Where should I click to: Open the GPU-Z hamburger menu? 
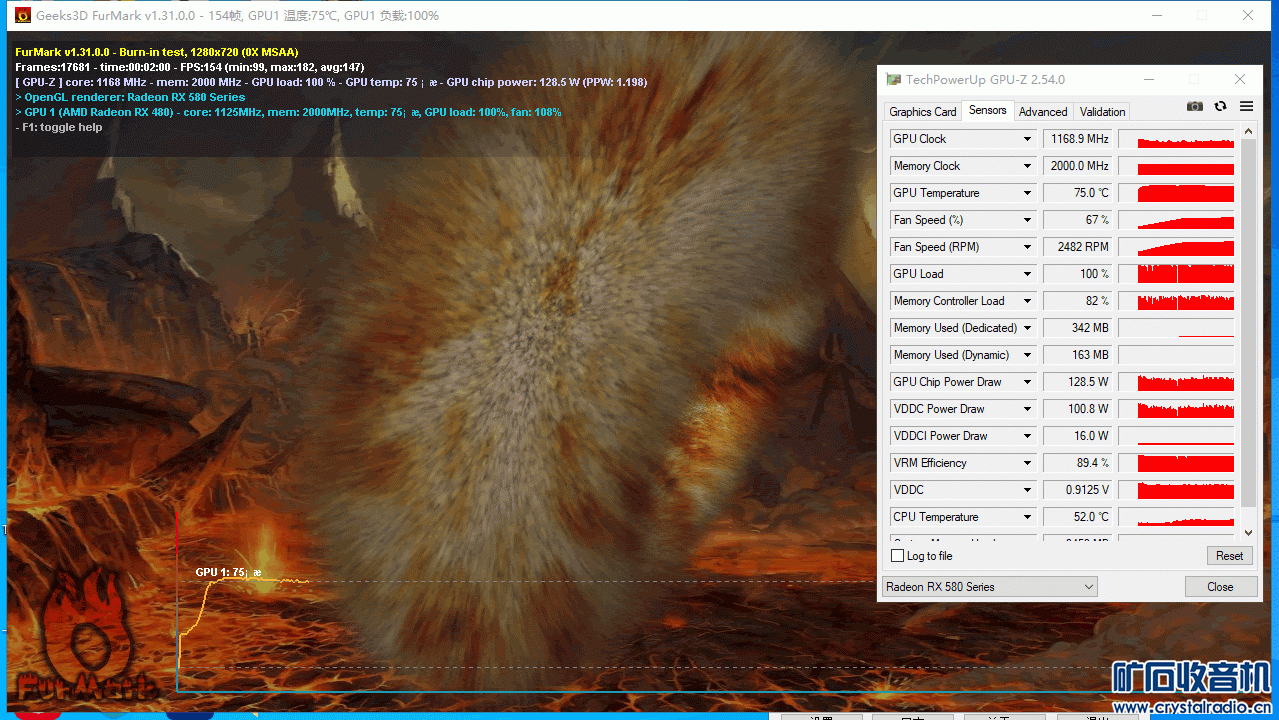coord(1246,107)
